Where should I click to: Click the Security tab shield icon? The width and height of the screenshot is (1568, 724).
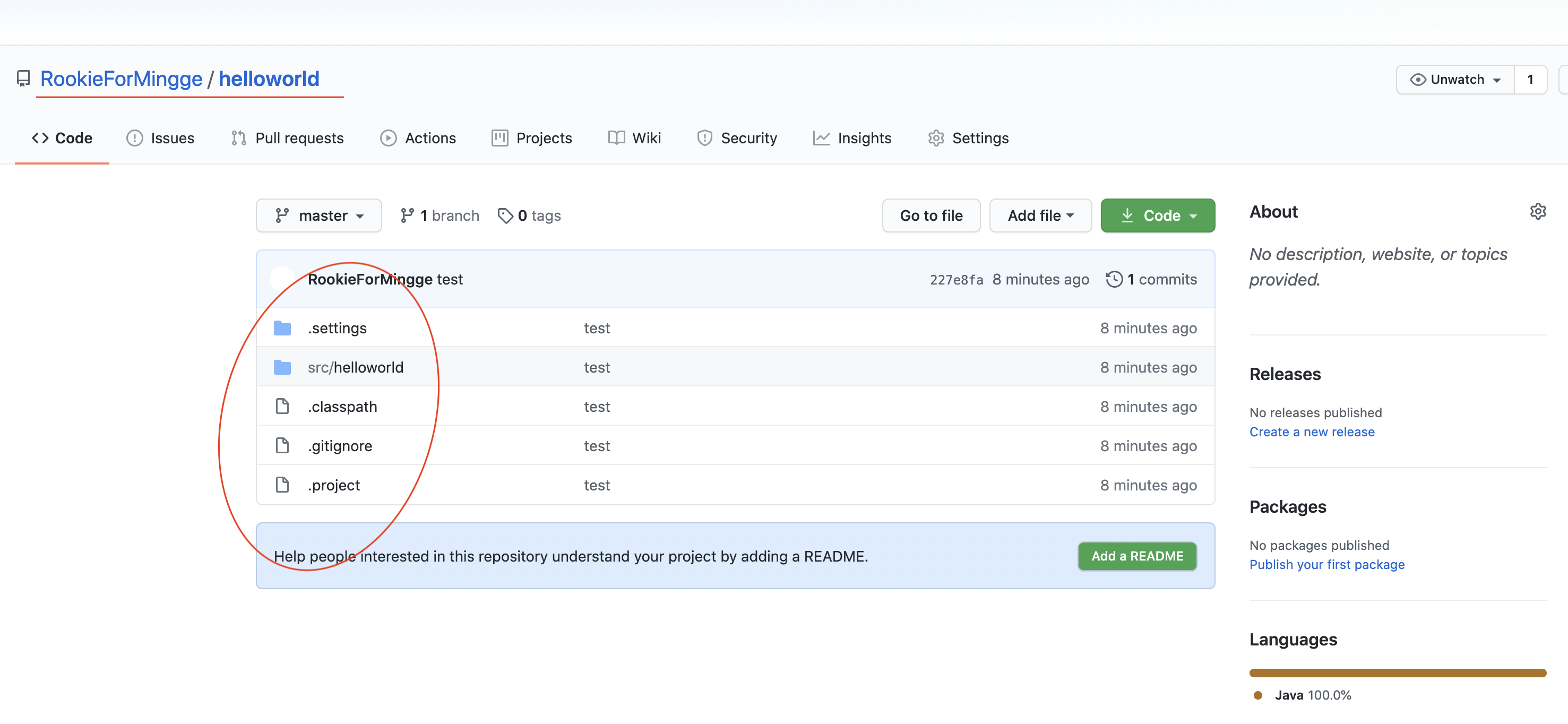[x=705, y=138]
